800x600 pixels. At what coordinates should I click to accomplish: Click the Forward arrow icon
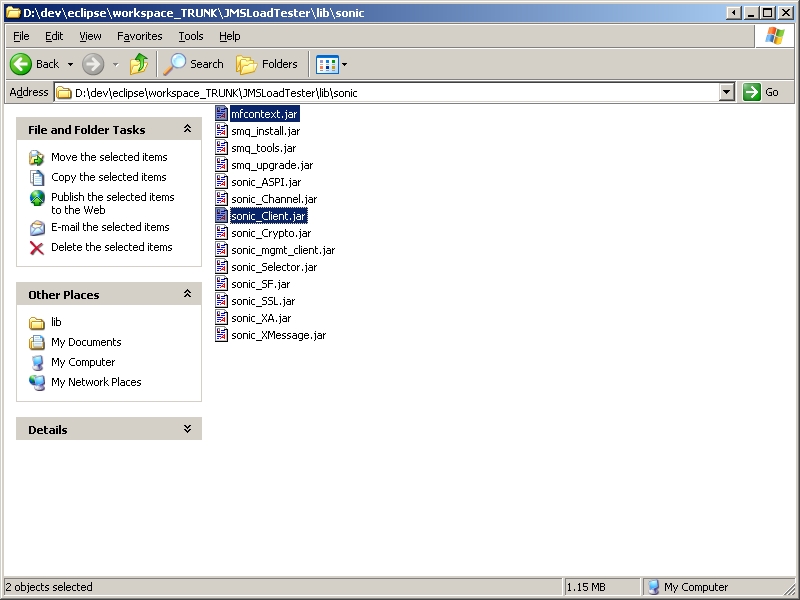(93, 64)
